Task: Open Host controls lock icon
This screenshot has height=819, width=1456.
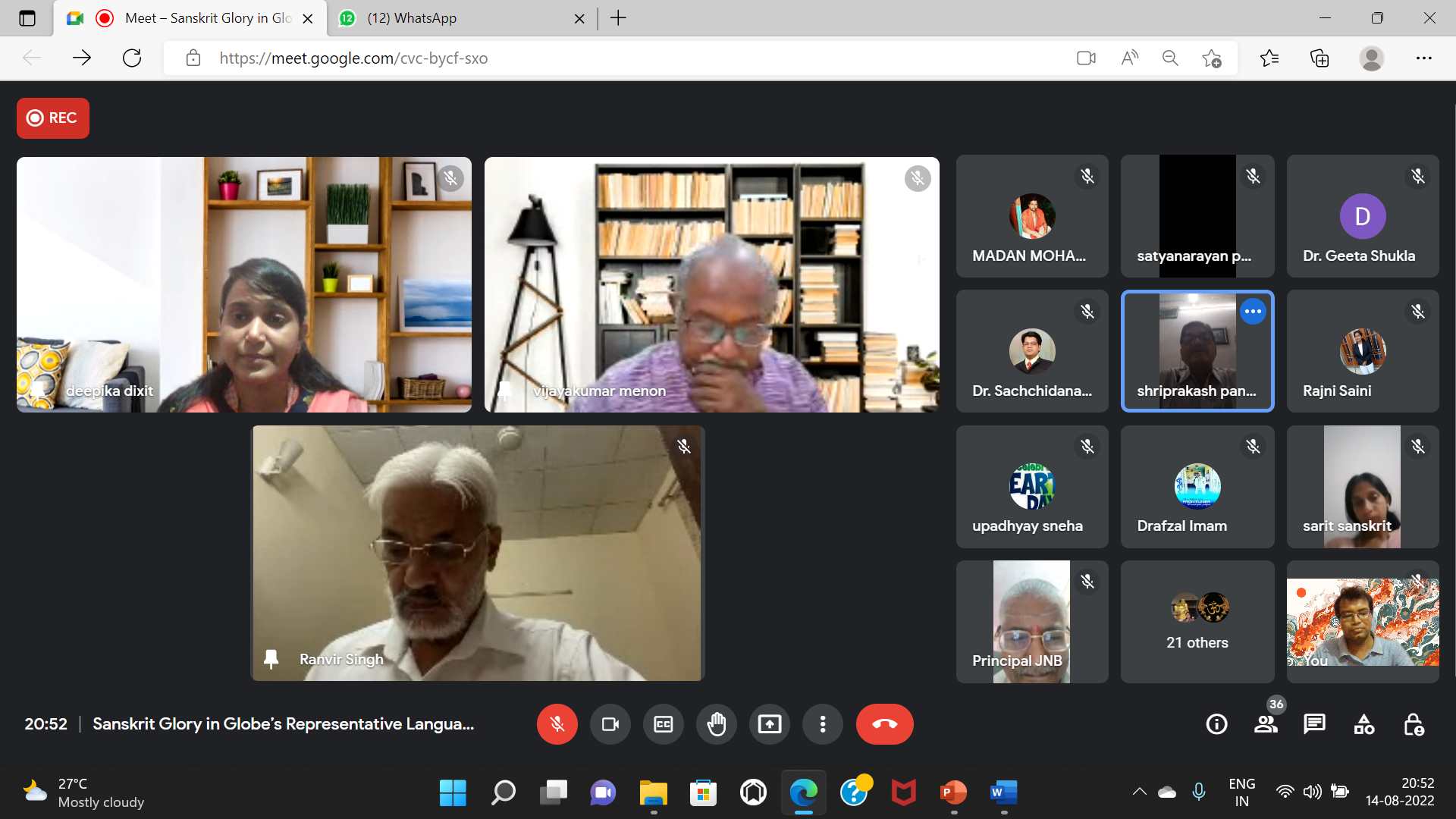Action: [x=1414, y=724]
